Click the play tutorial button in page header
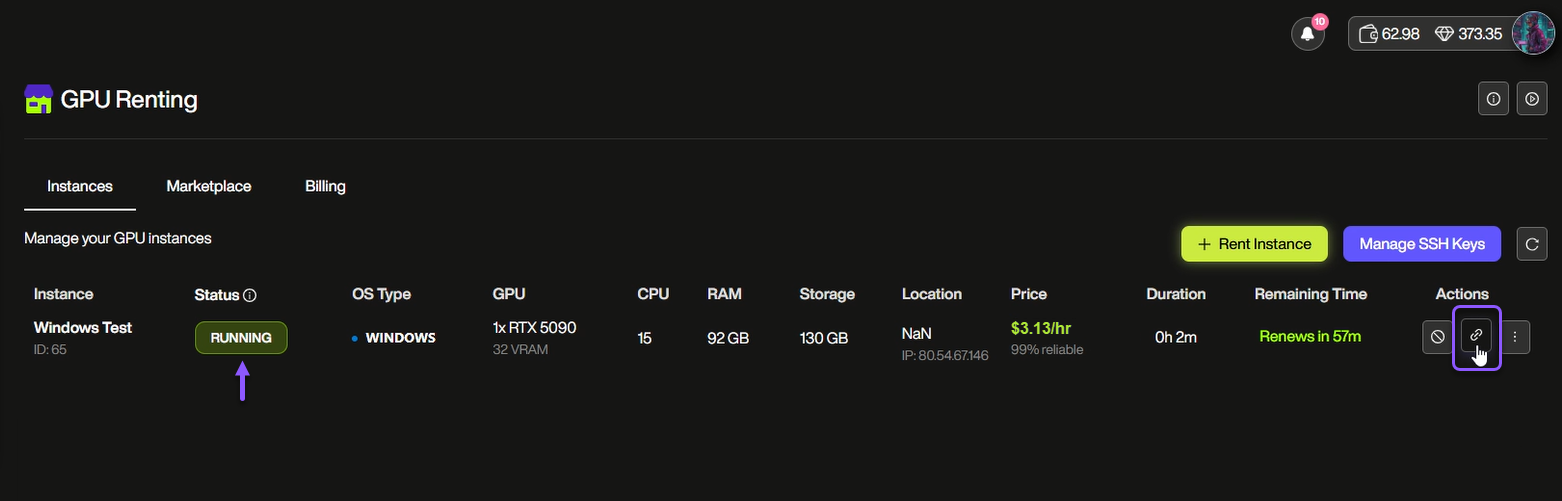 (1532, 99)
